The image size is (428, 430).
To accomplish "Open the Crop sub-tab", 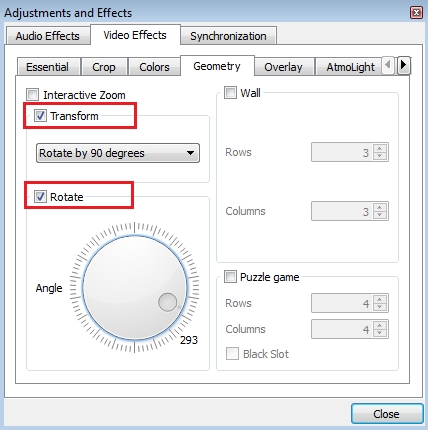I will (x=104, y=67).
